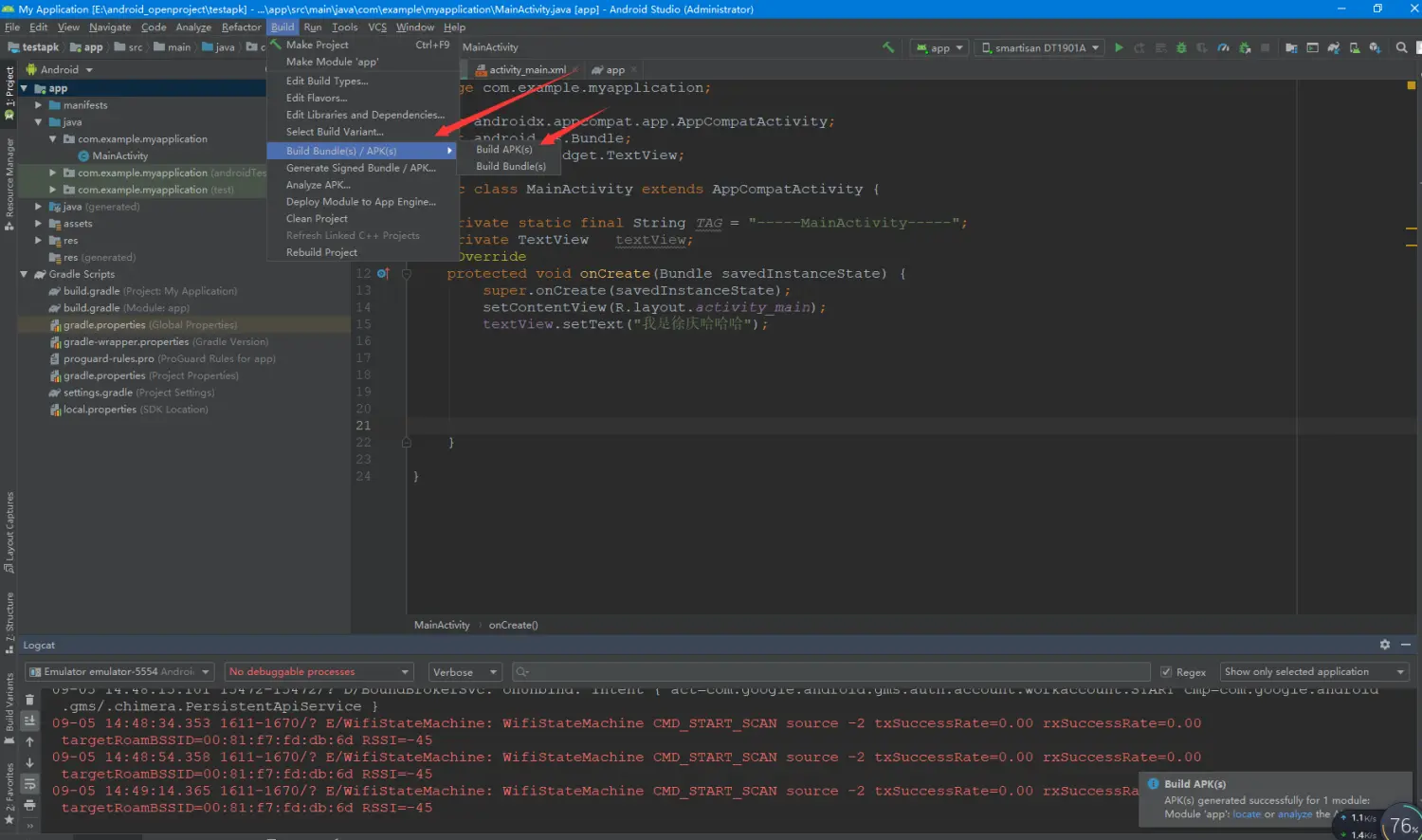Image resolution: width=1422 pixels, height=840 pixels.
Task: Click the print icon in Logcat sidebar
Action: coord(29,805)
